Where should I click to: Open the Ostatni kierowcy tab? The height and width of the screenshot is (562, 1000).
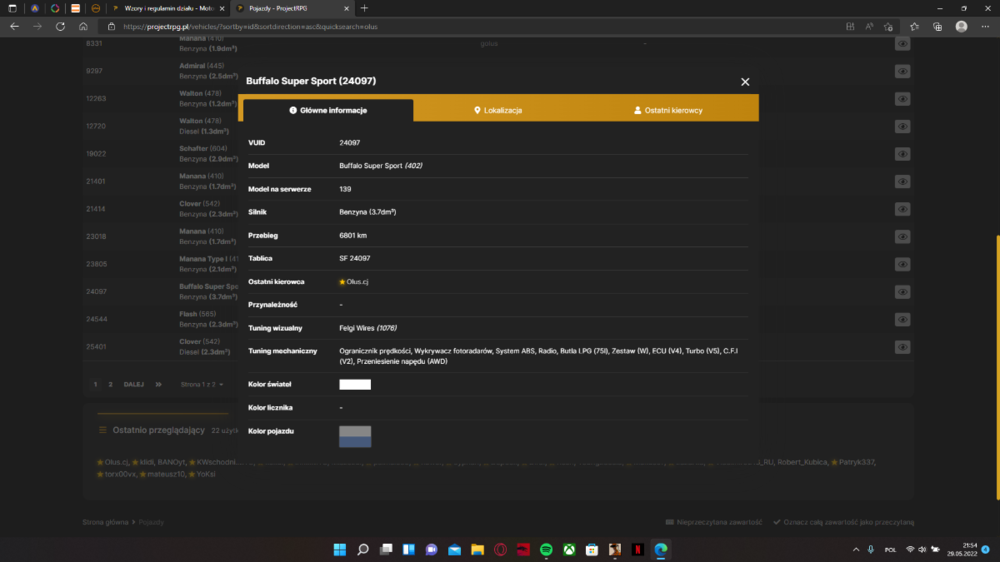(668, 110)
